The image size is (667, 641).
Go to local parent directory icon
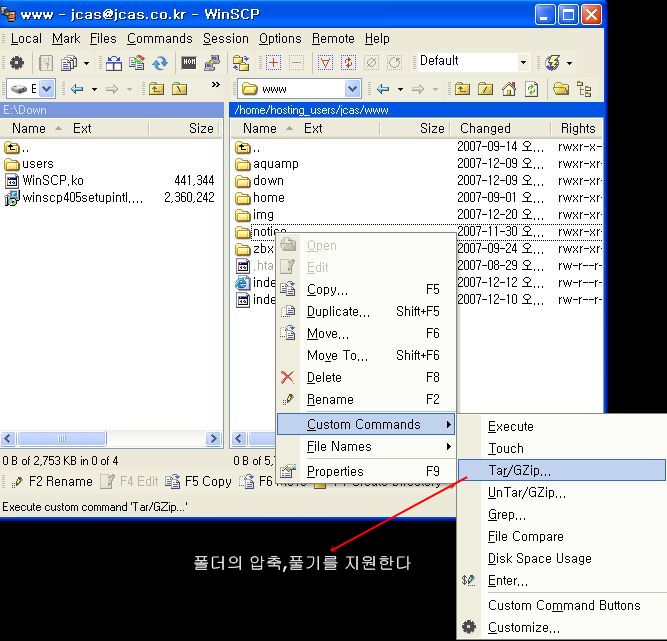coord(156,89)
